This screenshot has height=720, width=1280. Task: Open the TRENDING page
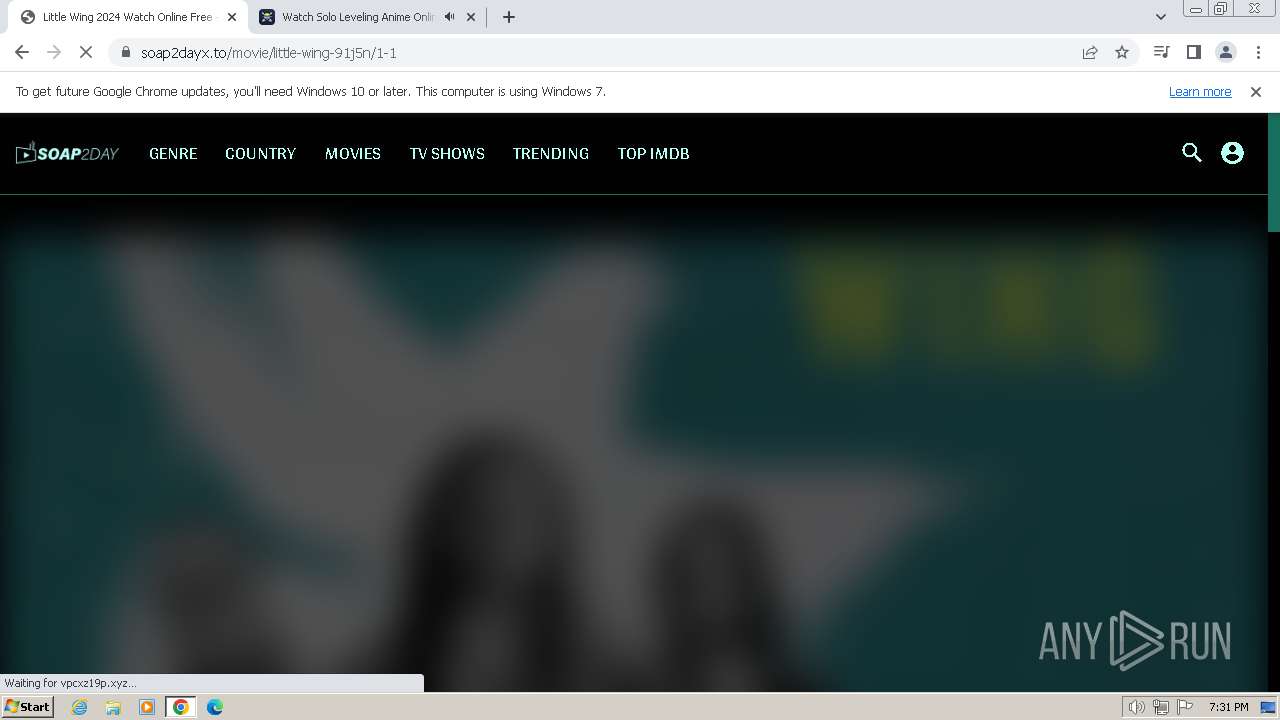coord(551,153)
